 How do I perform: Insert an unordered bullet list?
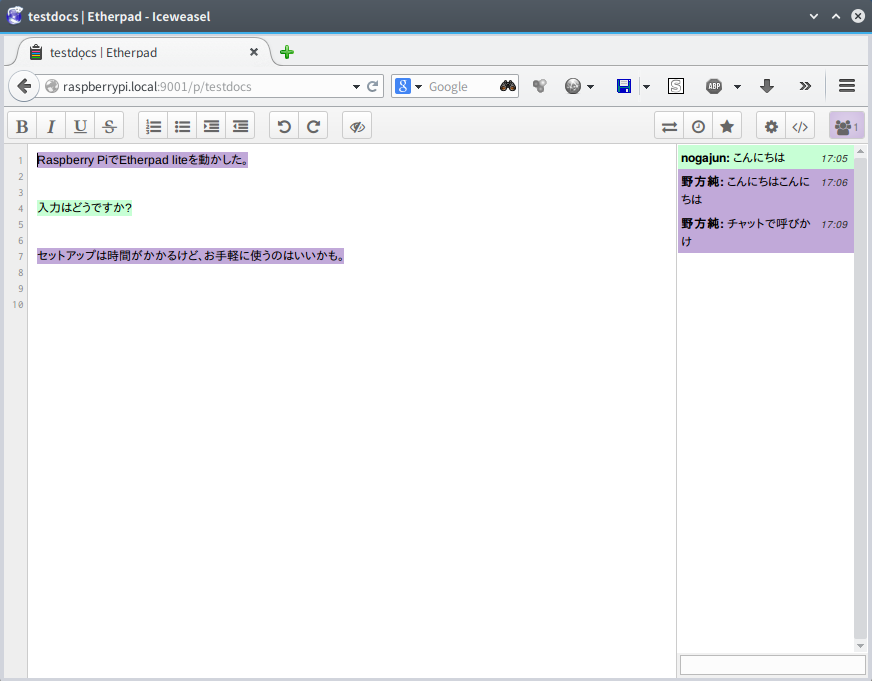[x=182, y=126]
